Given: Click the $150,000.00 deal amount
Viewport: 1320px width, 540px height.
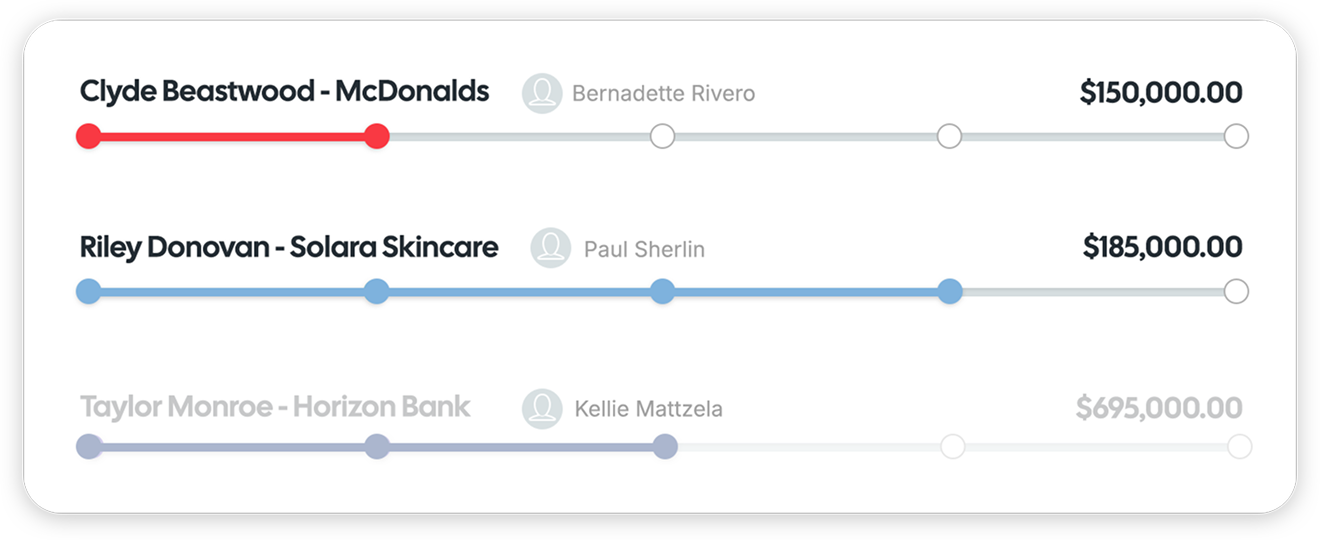Looking at the screenshot, I should click(x=1161, y=93).
